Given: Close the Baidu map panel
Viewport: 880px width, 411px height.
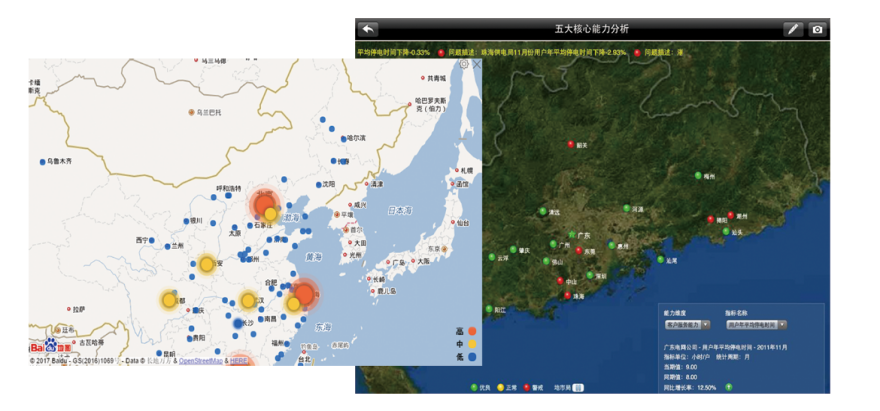Looking at the screenshot, I should (x=476, y=64).
